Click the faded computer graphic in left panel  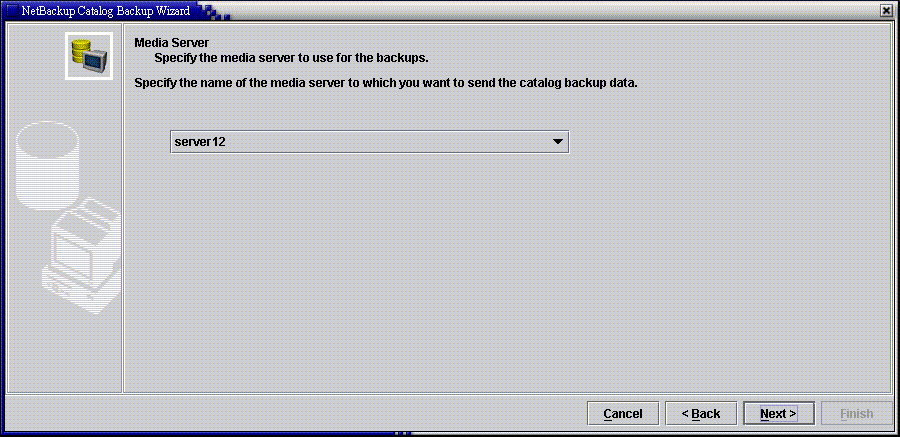tap(86, 257)
